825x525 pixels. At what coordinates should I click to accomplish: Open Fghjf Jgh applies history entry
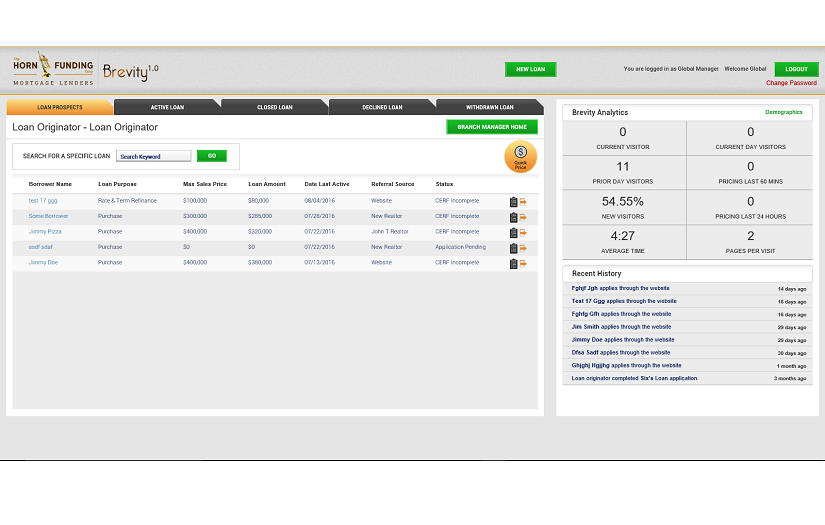pyautogui.click(x=620, y=288)
